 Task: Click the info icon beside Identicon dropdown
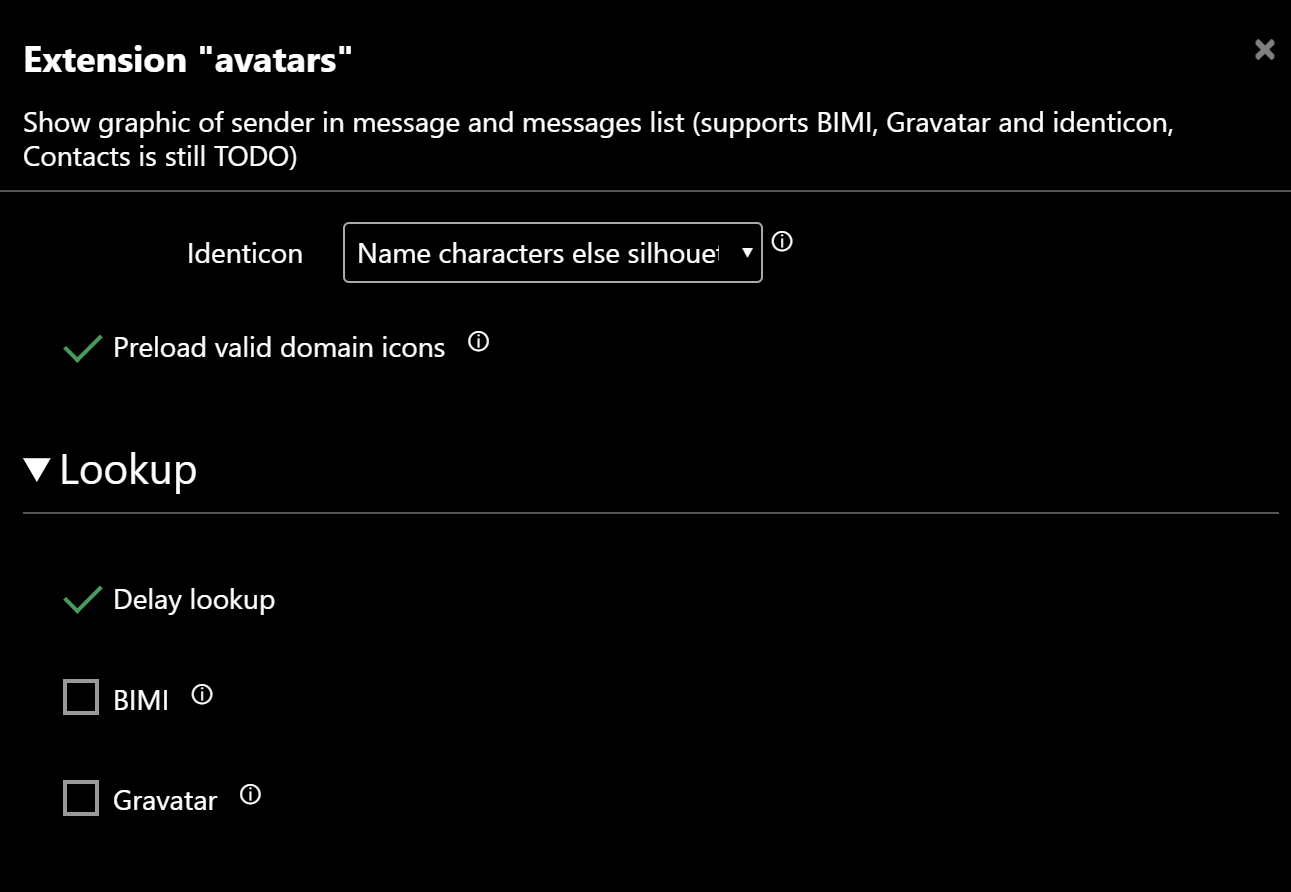point(783,241)
